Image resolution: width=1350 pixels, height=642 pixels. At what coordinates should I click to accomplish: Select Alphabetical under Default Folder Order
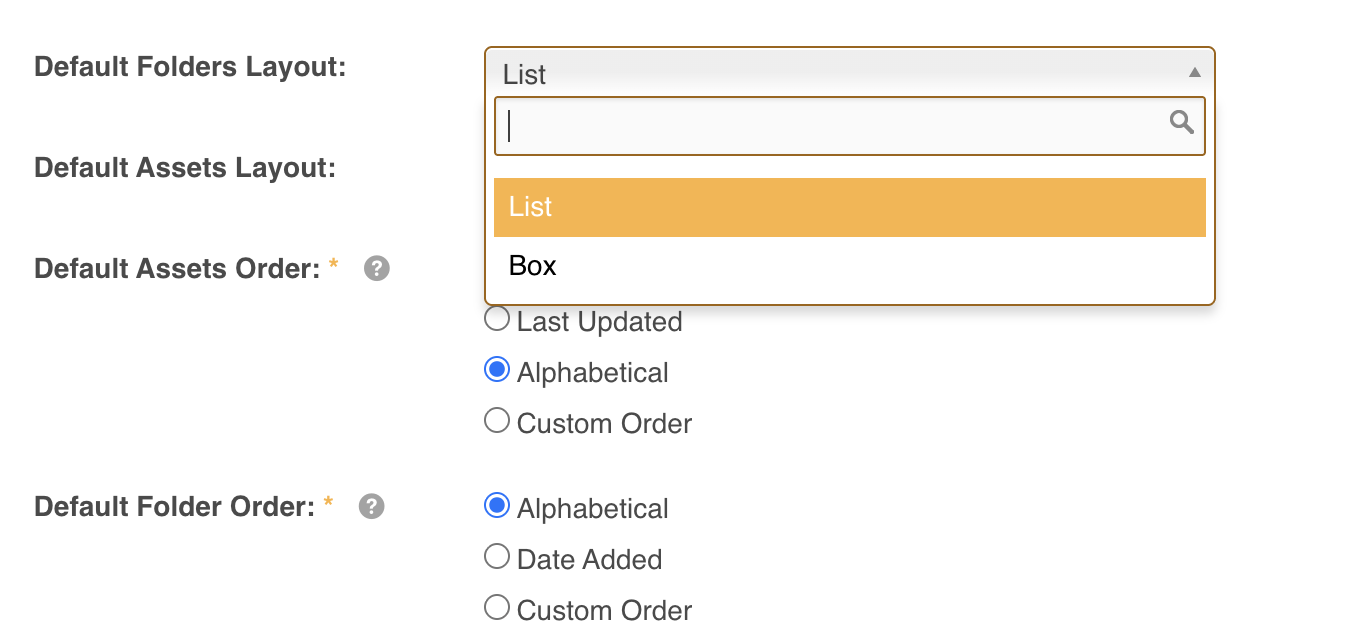click(497, 506)
